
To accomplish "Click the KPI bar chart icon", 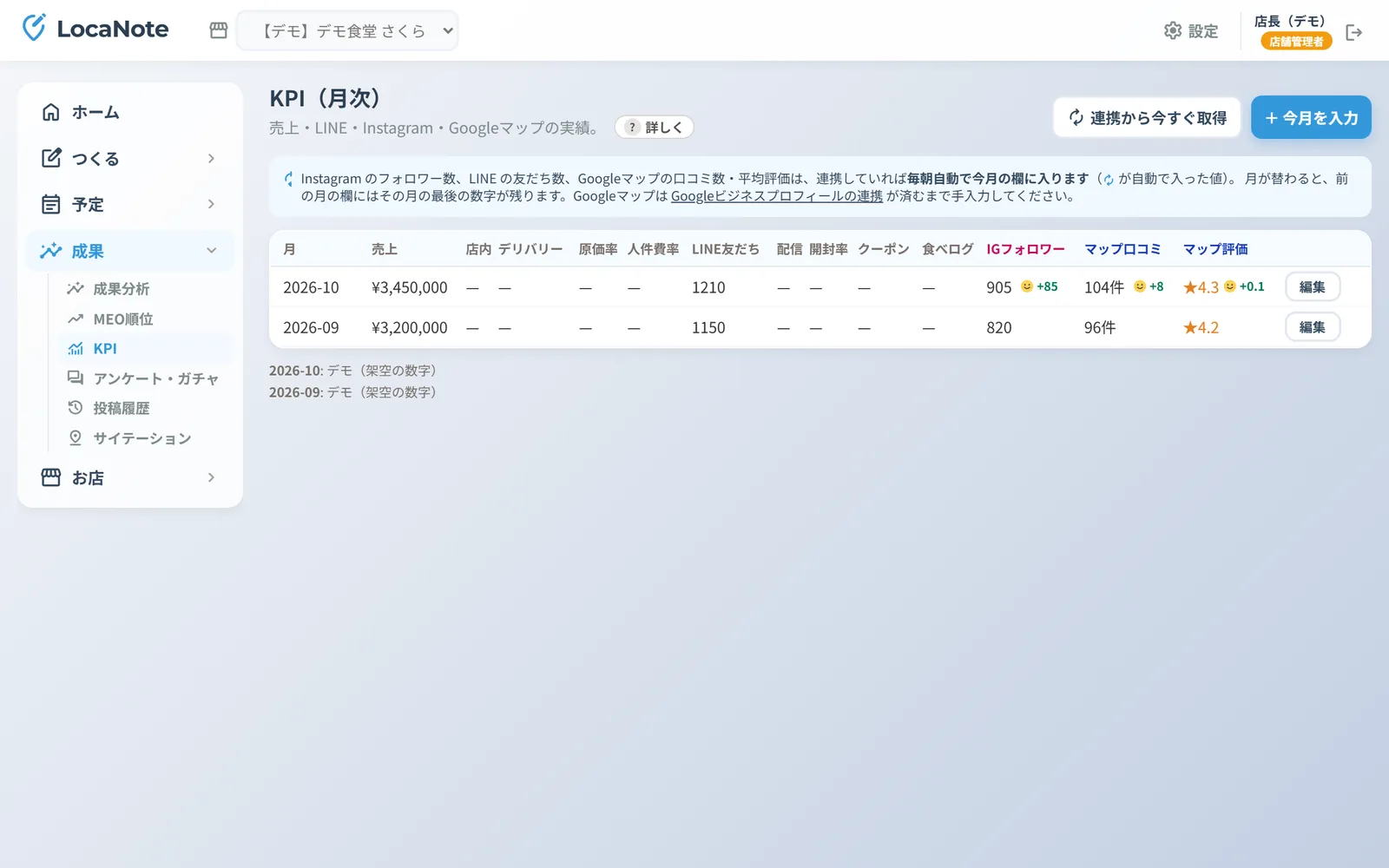I will click(76, 348).
